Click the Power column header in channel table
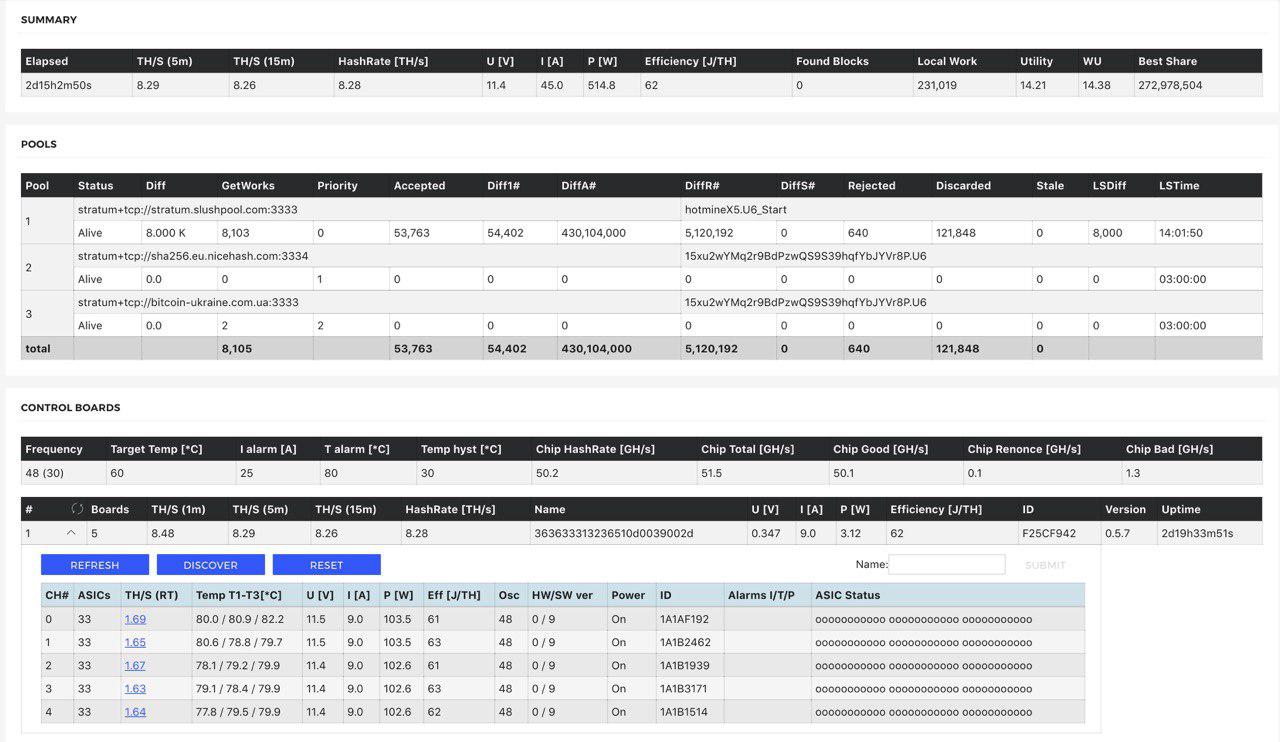This screenshot has height=742, width=1280. 628,595
